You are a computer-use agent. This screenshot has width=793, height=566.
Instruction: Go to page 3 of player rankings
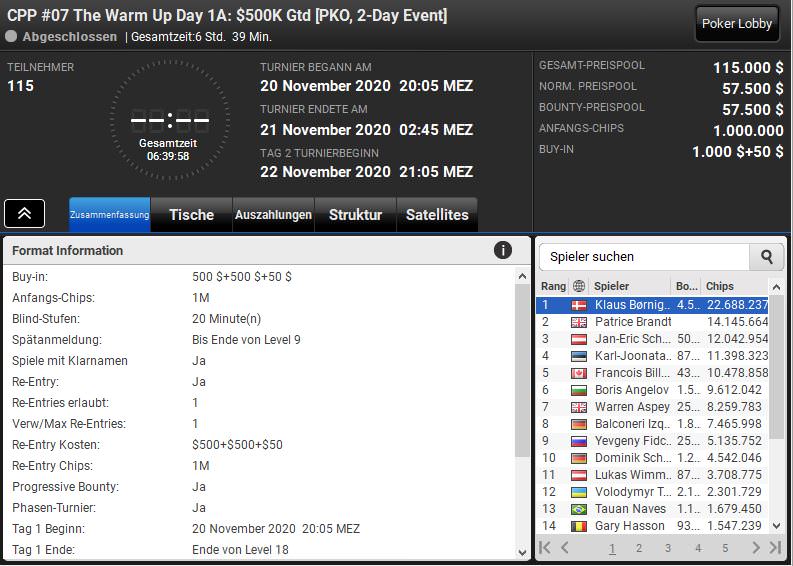[668, 548]
